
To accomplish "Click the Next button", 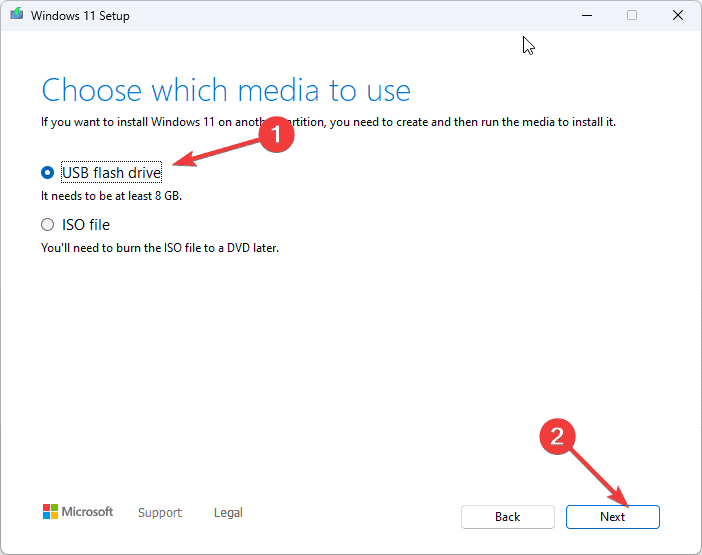I will (x=612, y=517).
